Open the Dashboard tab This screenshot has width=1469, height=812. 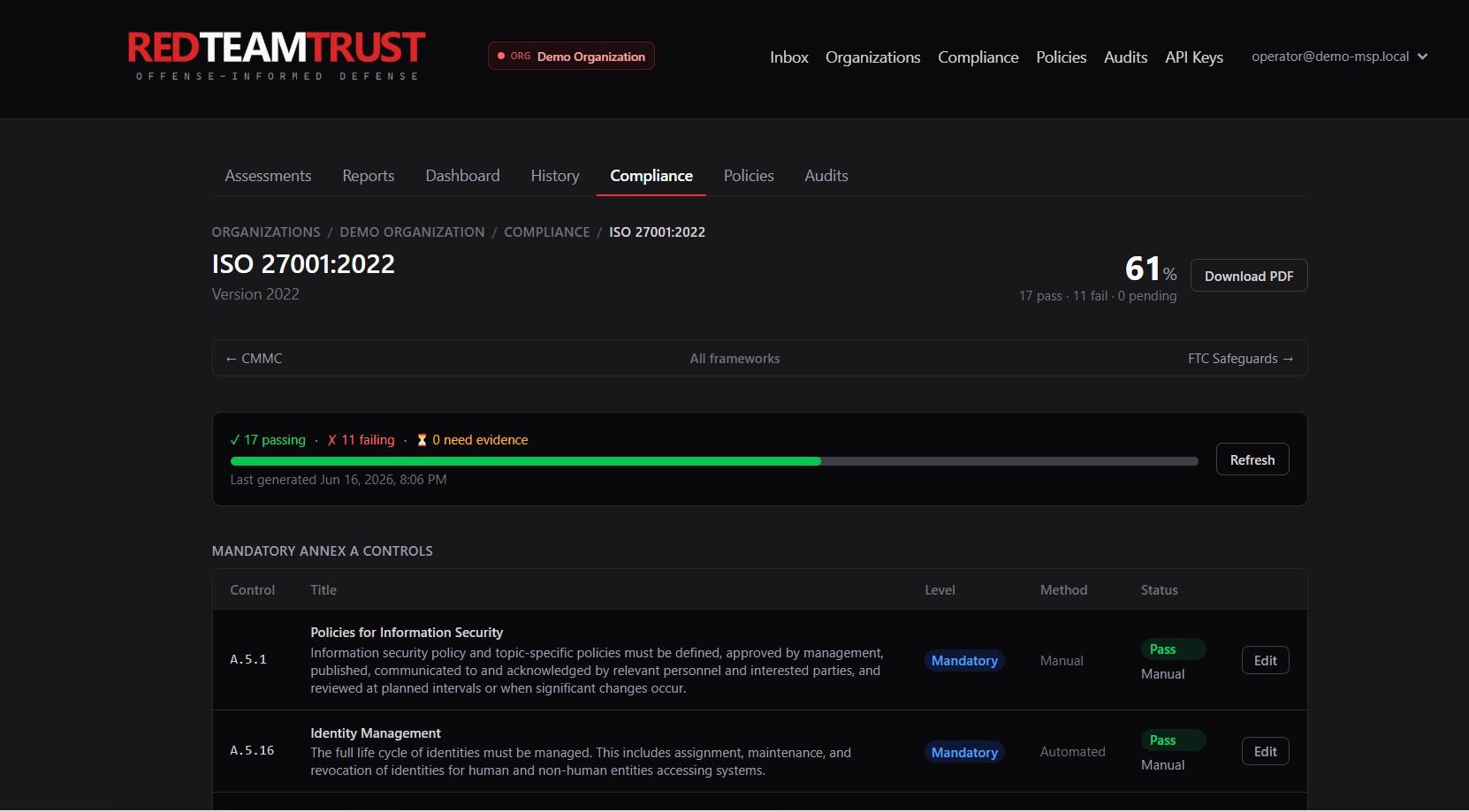[x=462, y=176]
